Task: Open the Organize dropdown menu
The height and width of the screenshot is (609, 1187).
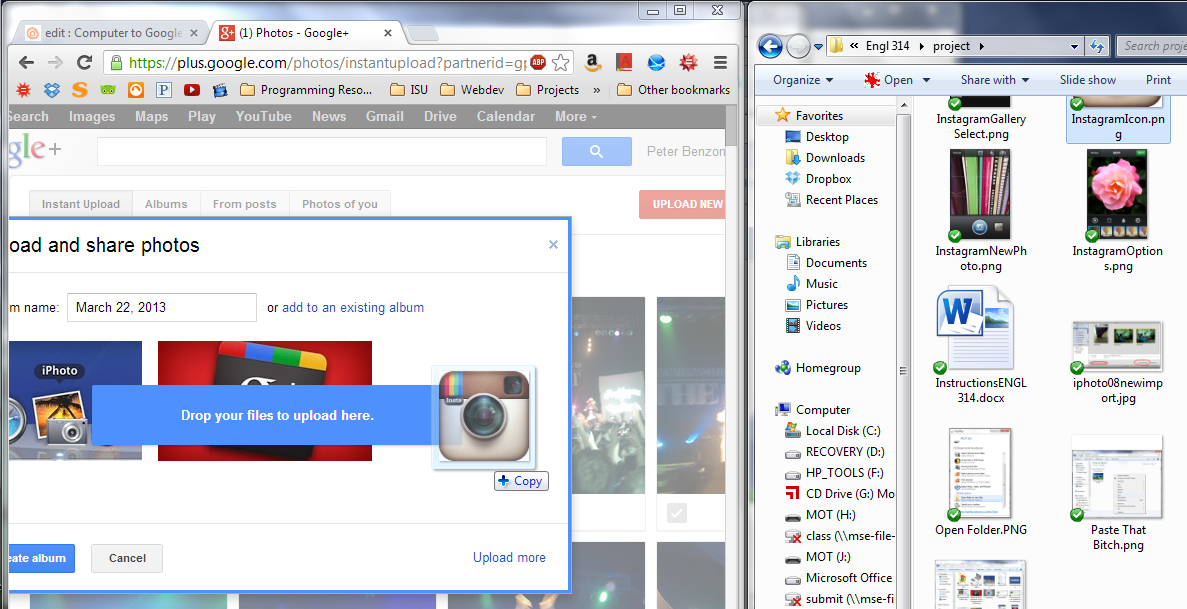Action: point(803,80)
